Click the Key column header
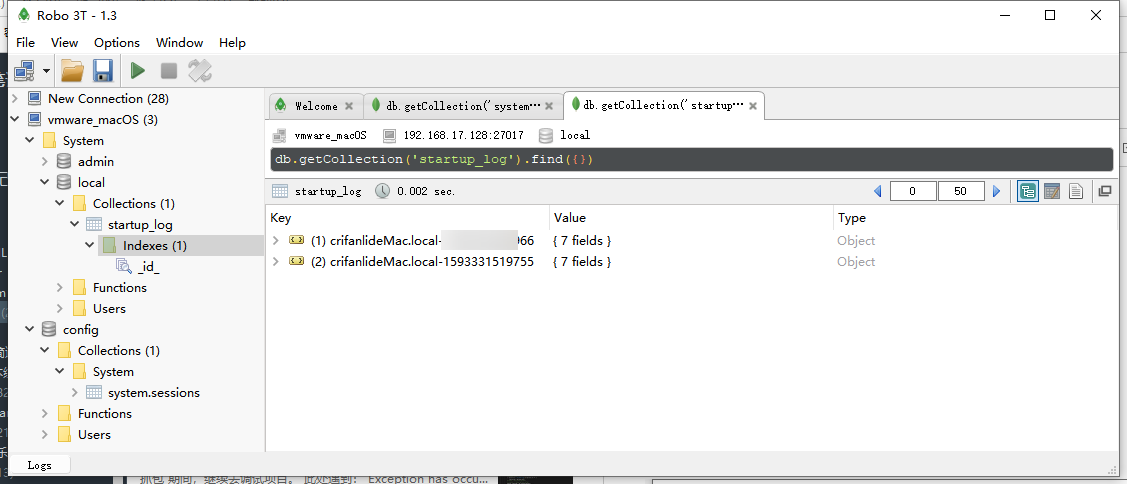The image size is (1127, 484). [407, 218]
